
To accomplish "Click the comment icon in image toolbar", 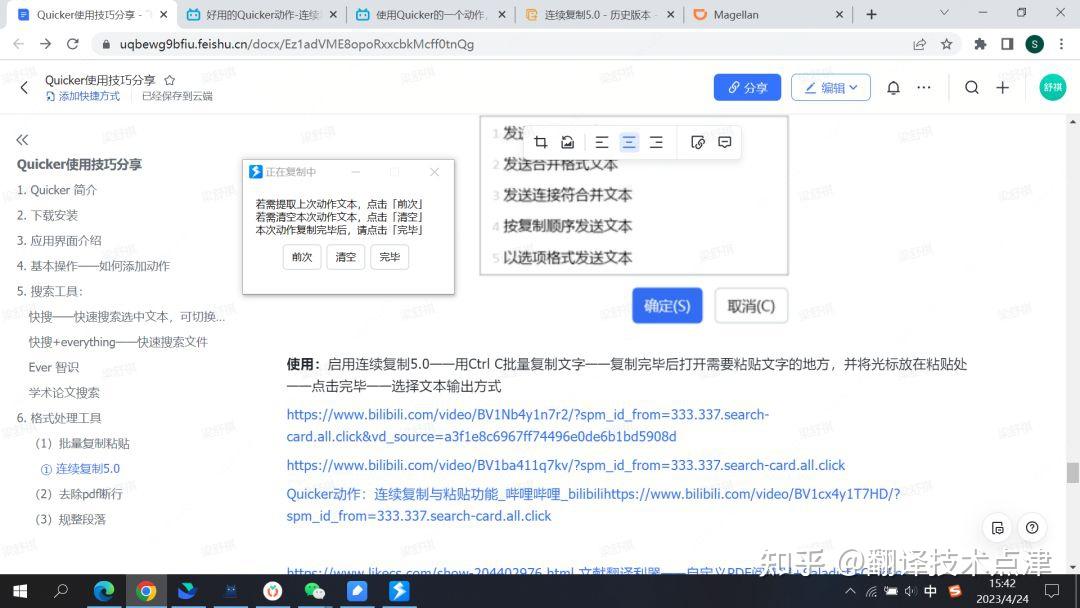I will coord(725,142).
